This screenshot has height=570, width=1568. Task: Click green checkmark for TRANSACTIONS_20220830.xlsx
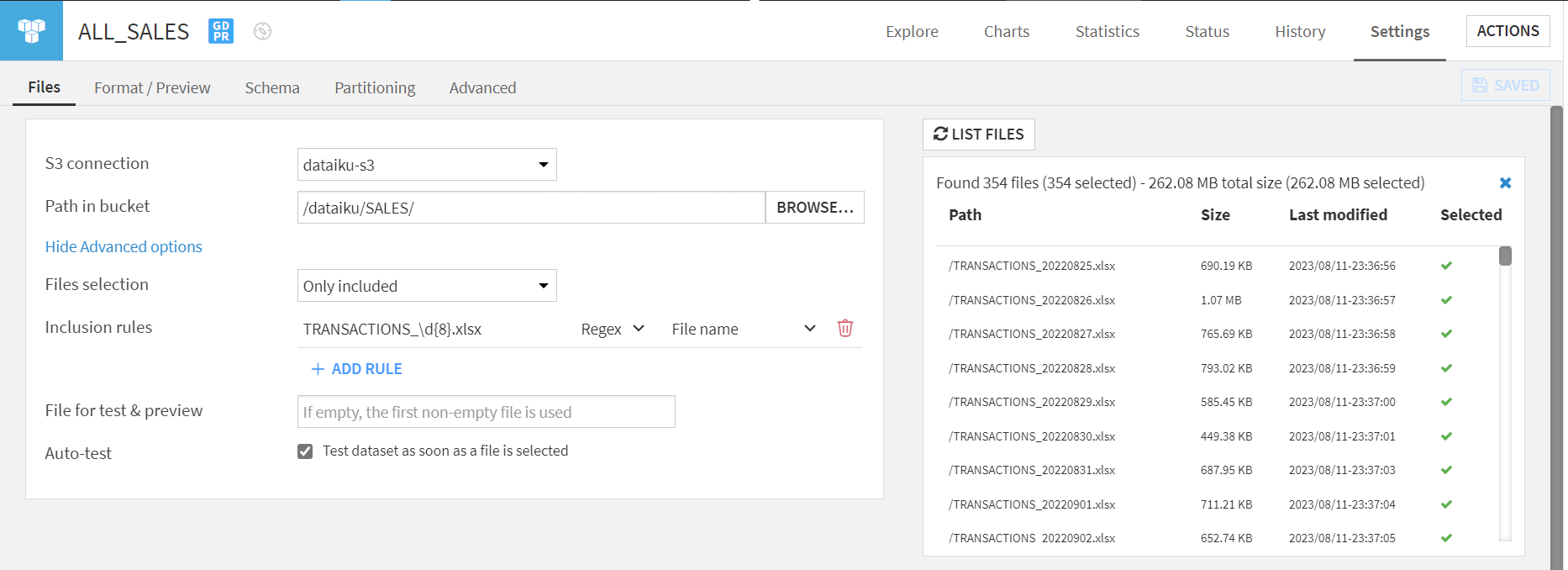(x=1446, y=436)
